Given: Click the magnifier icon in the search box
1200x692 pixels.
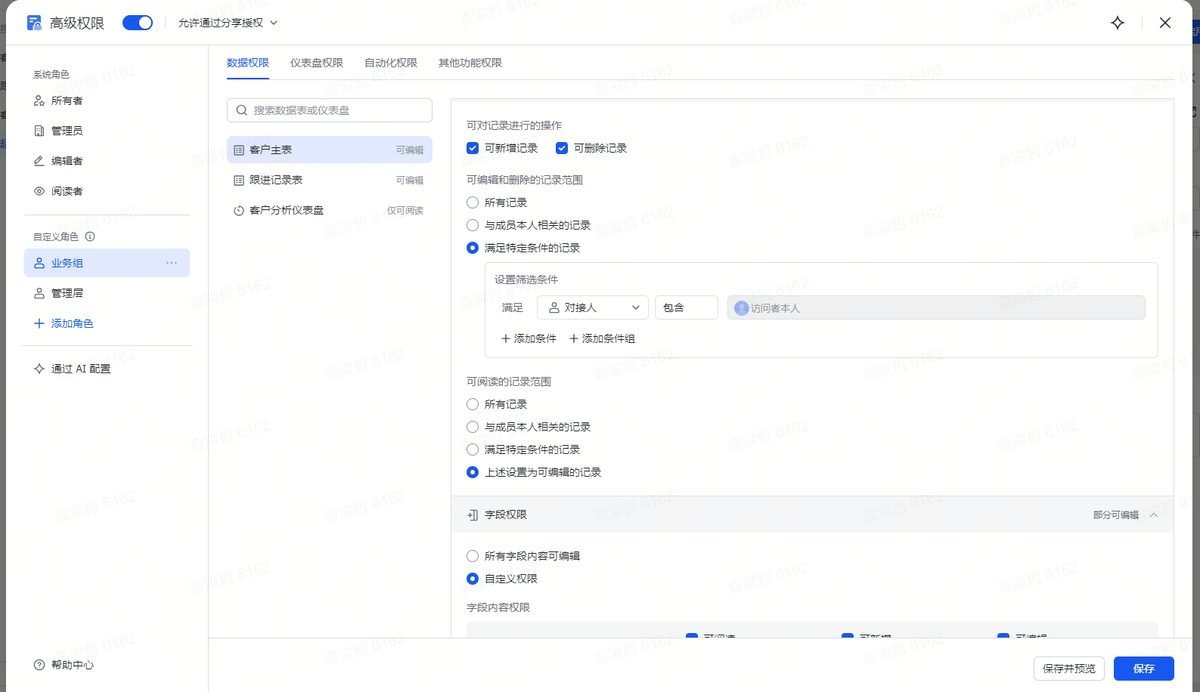Looking at the screenshot, I should click(x=241, y=110).
